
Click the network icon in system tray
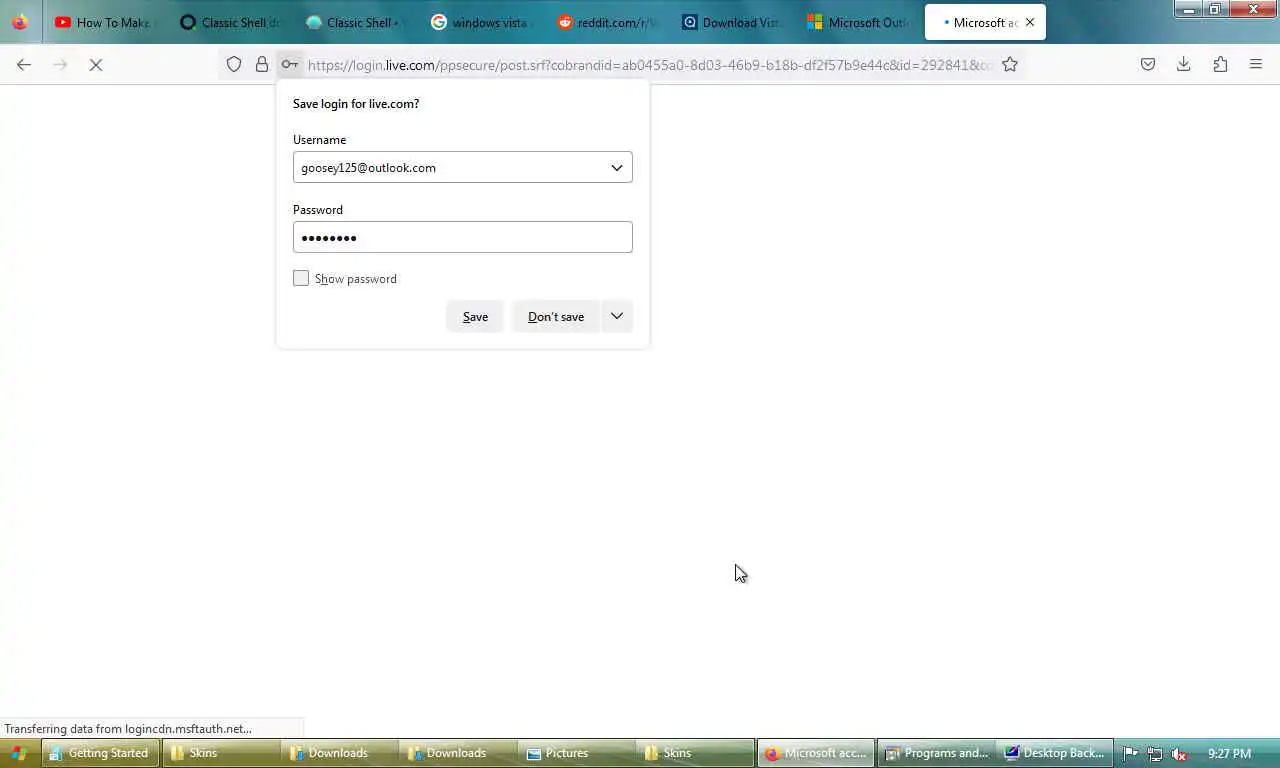point(1155,754)
